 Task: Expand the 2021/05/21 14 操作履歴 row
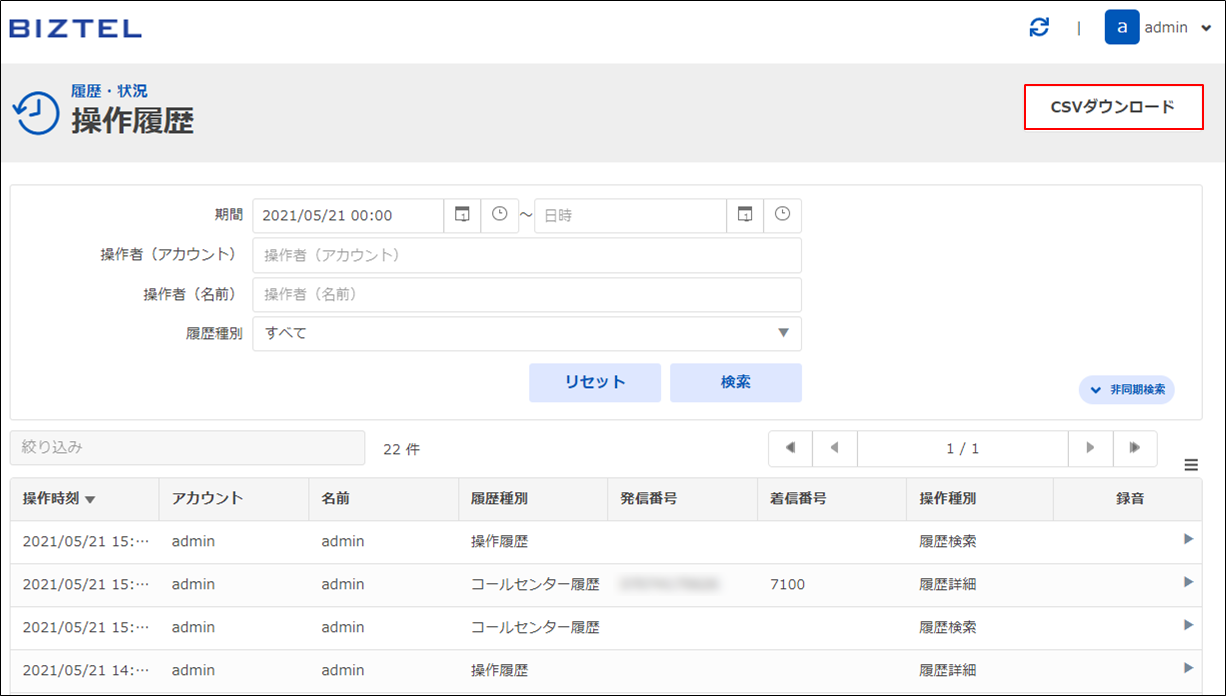(x=1189, y=668)
